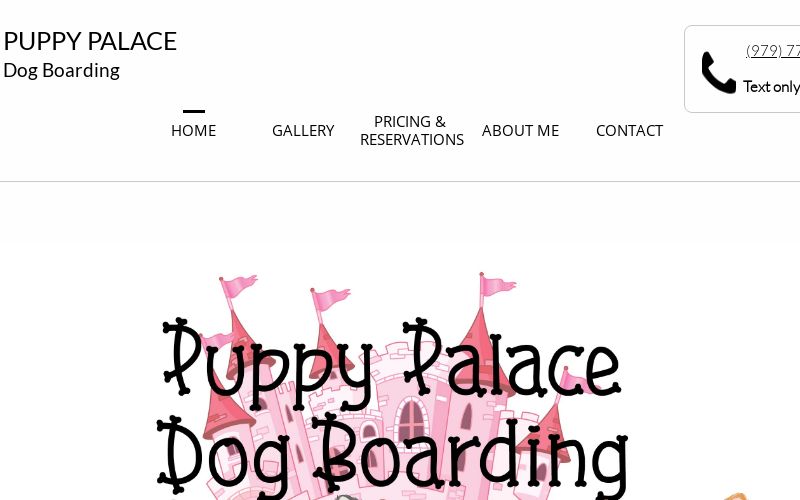Click the black phone handset icon
The height and width of the screenshot is (500, 800).
click(718, 72)
